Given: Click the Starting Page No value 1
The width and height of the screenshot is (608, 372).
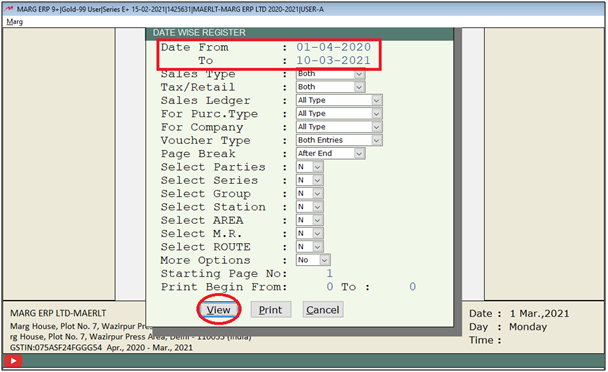Looking at the screenshot, I should (329, 273).
